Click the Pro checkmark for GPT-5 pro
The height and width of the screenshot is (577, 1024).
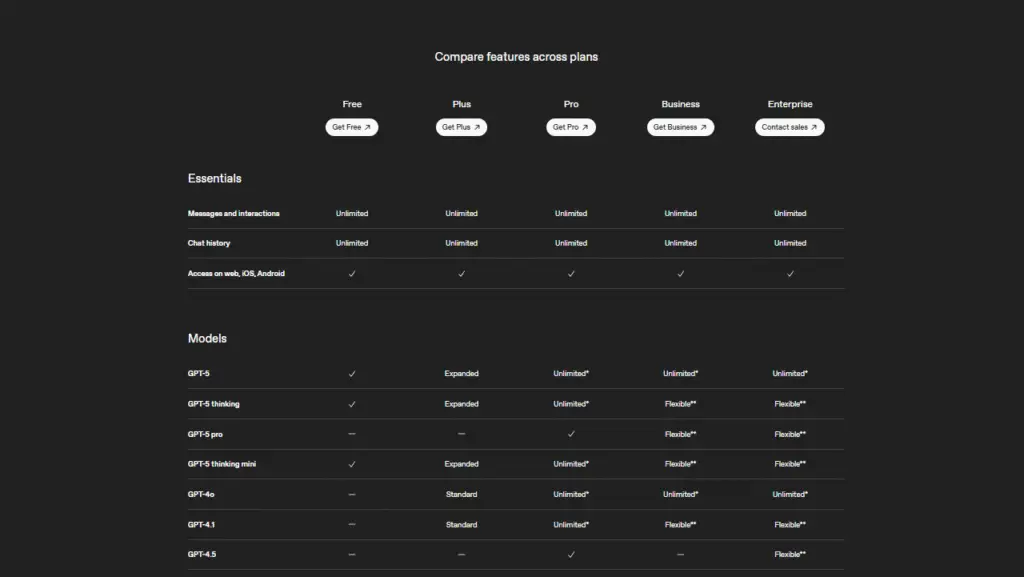coord(571,434)
